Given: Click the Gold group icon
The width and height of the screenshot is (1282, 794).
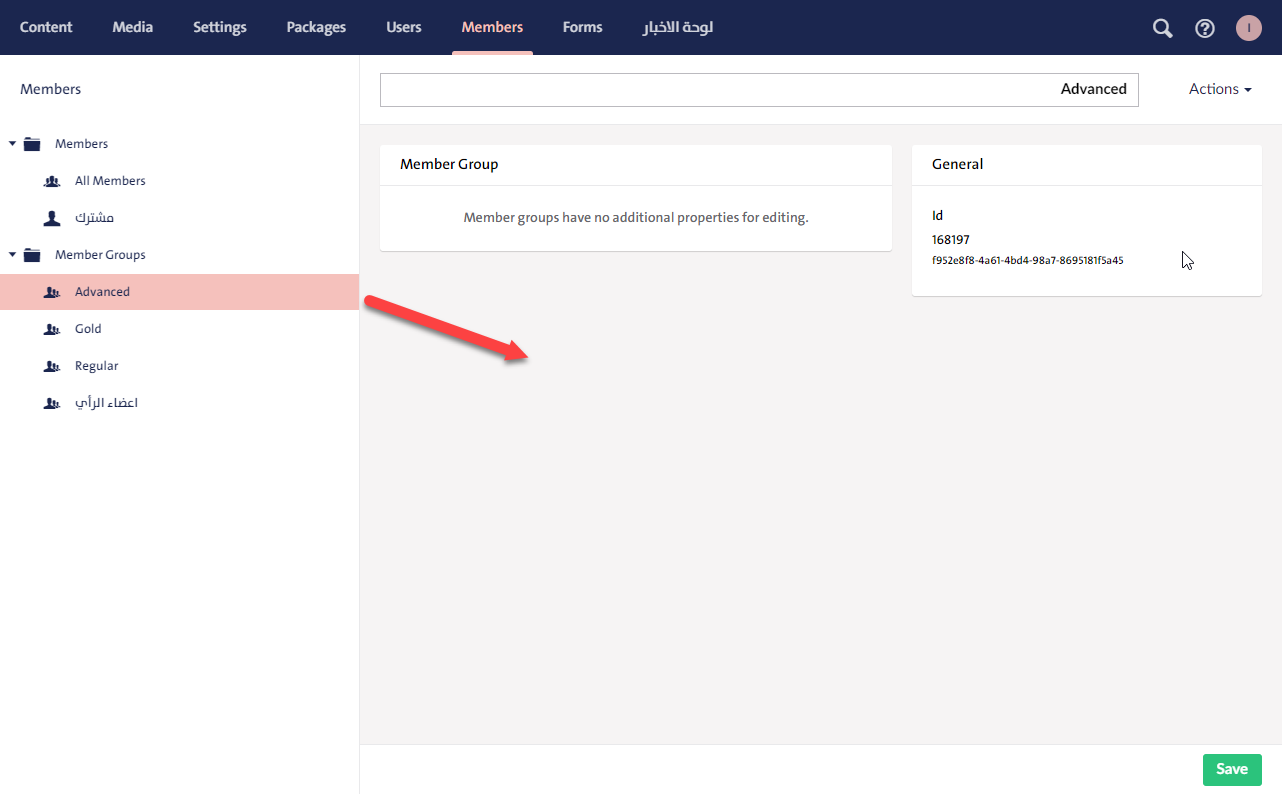Looking at the screenshot, I should click(52, 329).
